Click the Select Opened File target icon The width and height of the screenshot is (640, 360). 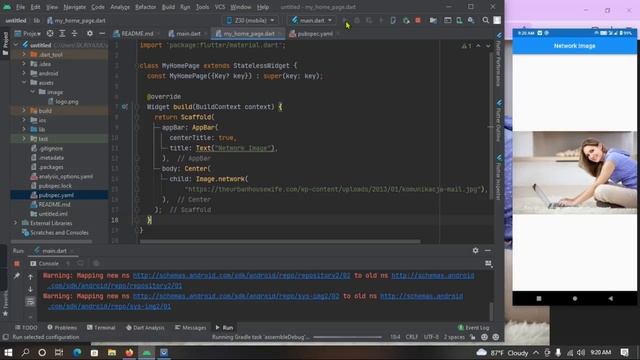coord(50,33)
